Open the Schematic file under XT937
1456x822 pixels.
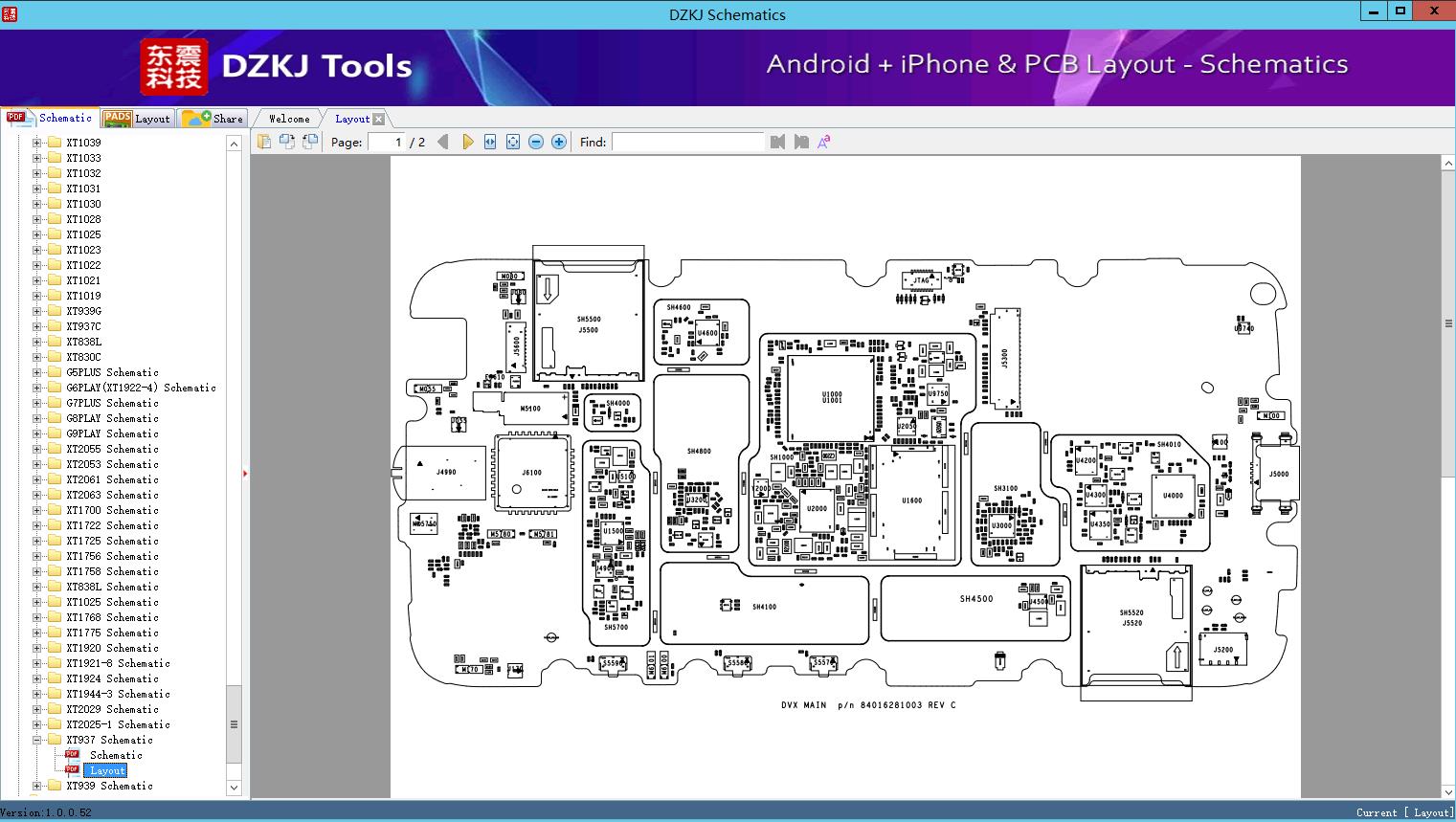[116, 755]
